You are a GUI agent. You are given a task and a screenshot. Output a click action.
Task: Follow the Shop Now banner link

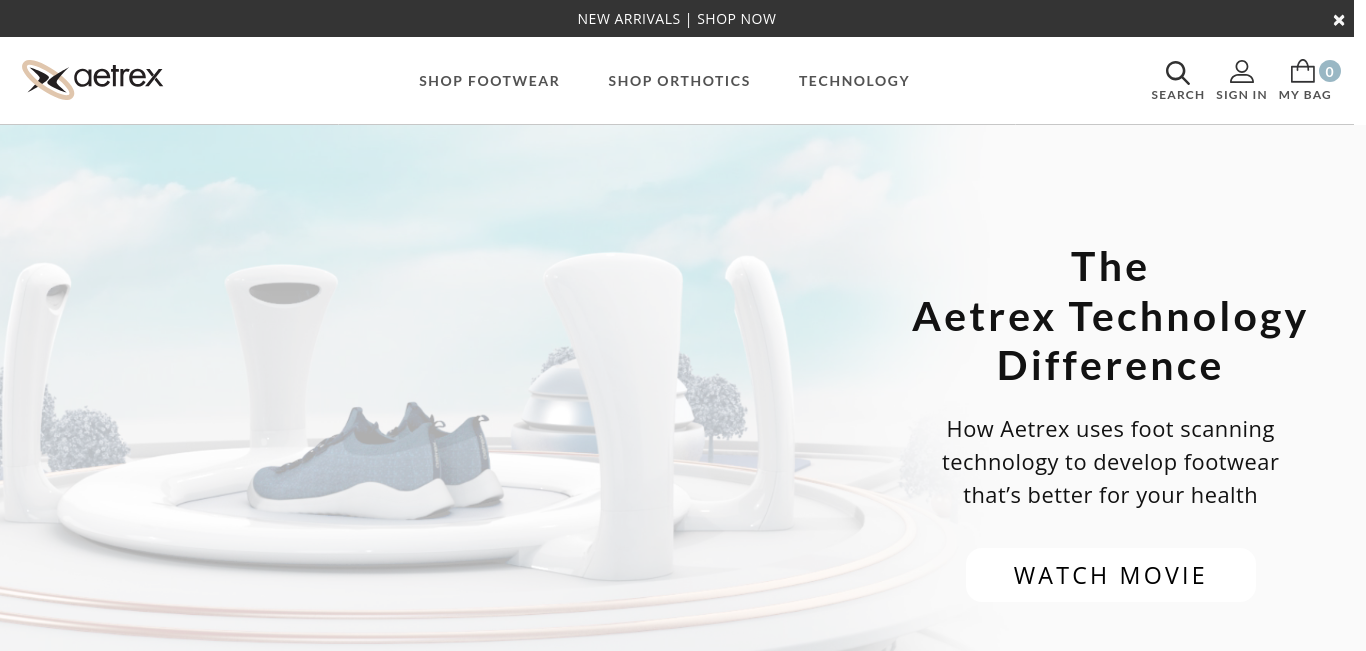736,19
